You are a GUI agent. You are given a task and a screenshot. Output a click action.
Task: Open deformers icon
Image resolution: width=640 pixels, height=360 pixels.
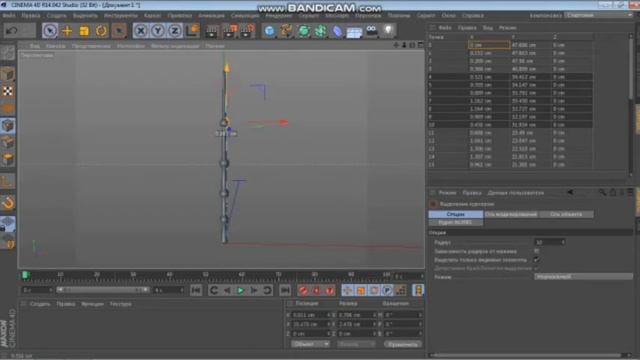[x=338, y=31]
